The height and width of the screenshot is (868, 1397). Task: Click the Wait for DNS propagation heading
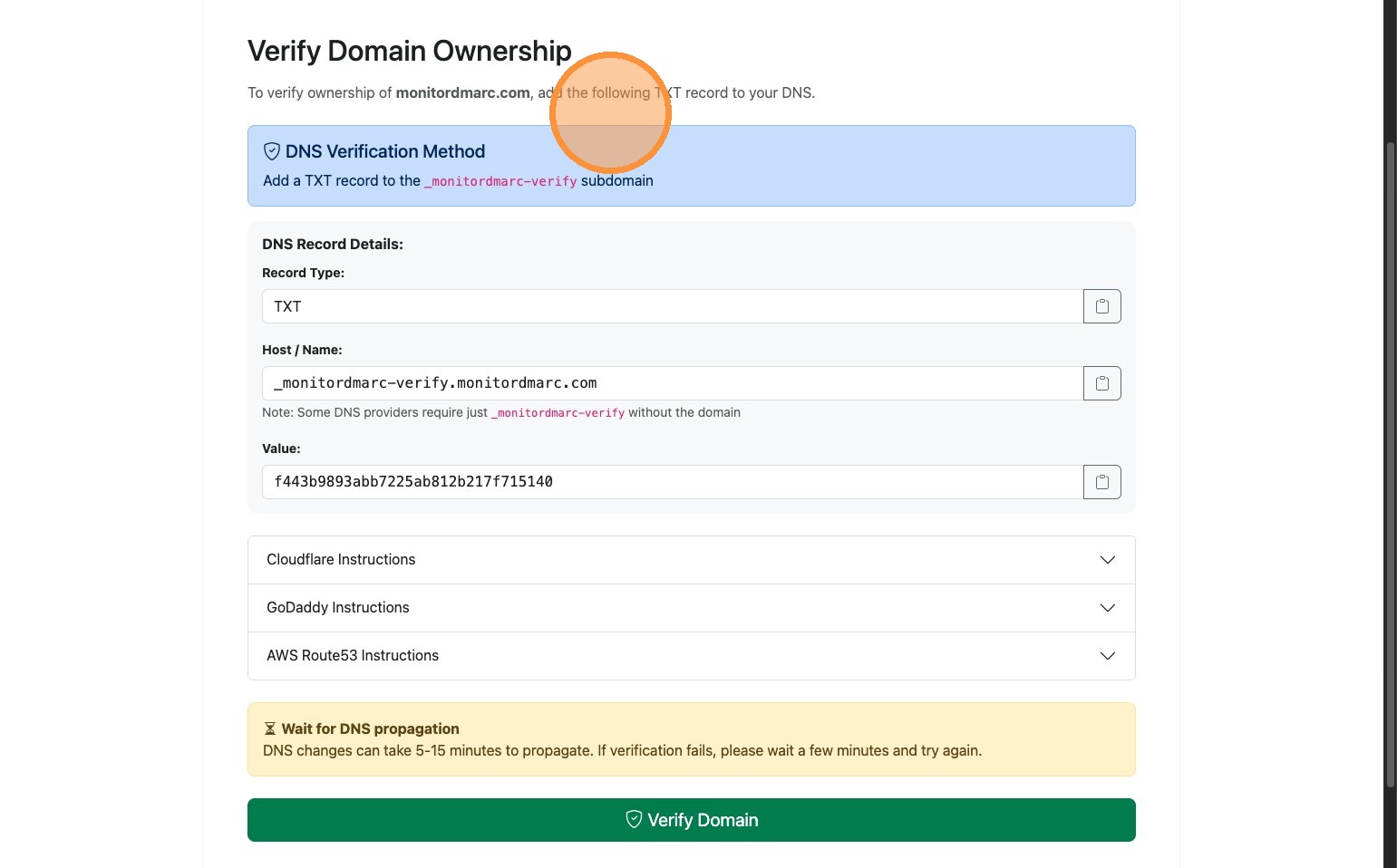[370, 728]
